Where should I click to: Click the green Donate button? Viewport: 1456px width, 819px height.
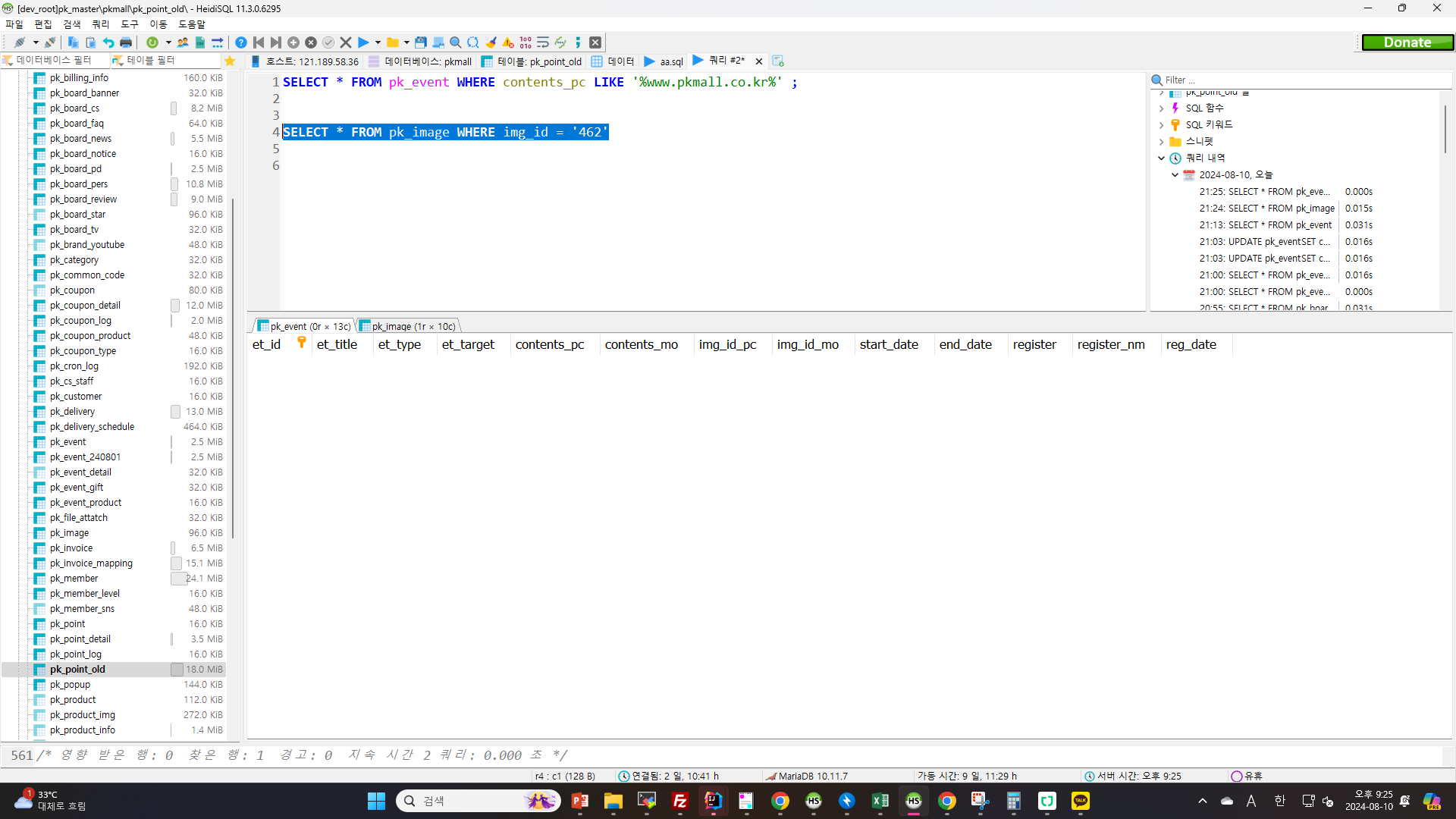(x=1407, y=42)
